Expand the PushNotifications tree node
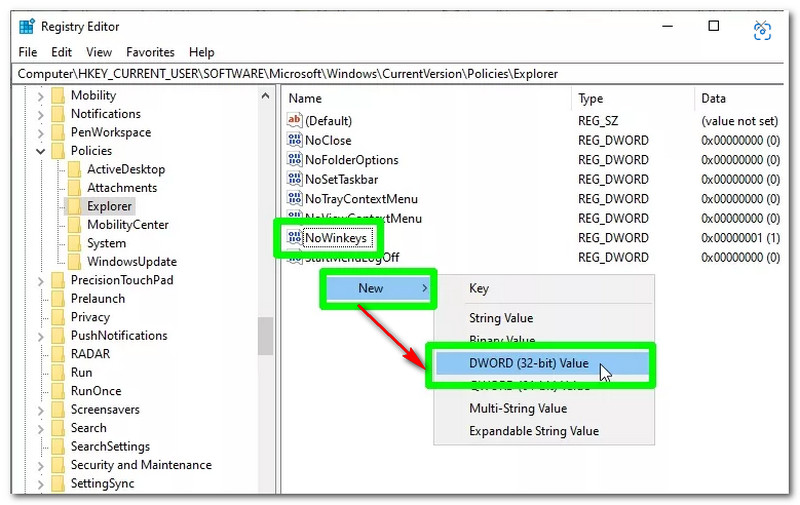This screenshot has width=800, height=505. point(40,336)
